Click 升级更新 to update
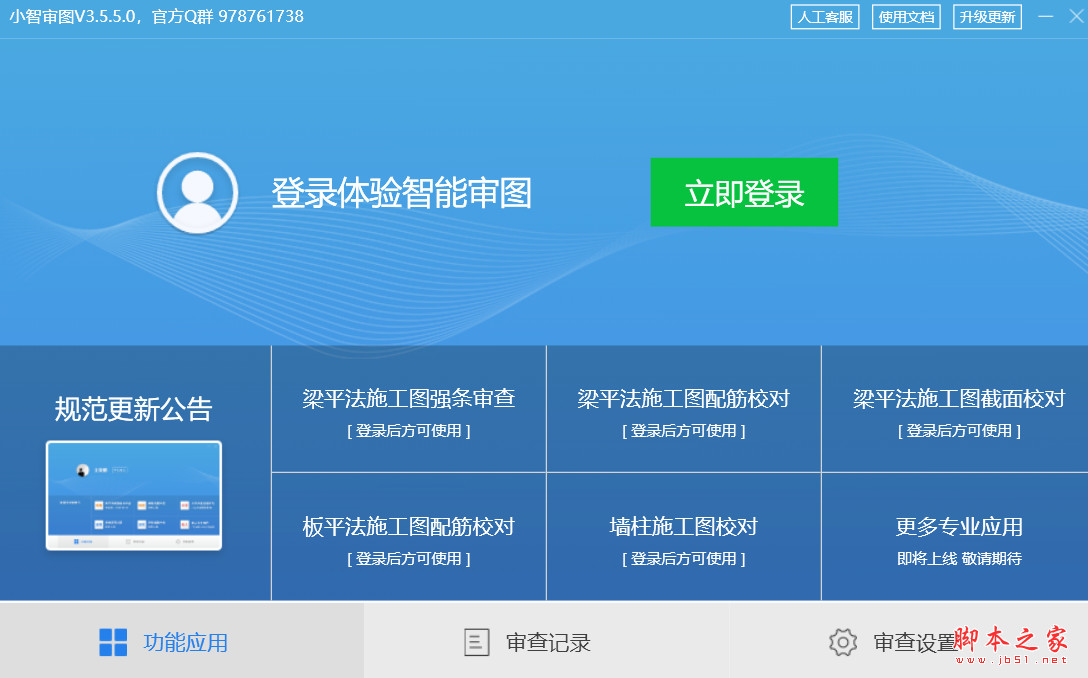 (986, 16)
